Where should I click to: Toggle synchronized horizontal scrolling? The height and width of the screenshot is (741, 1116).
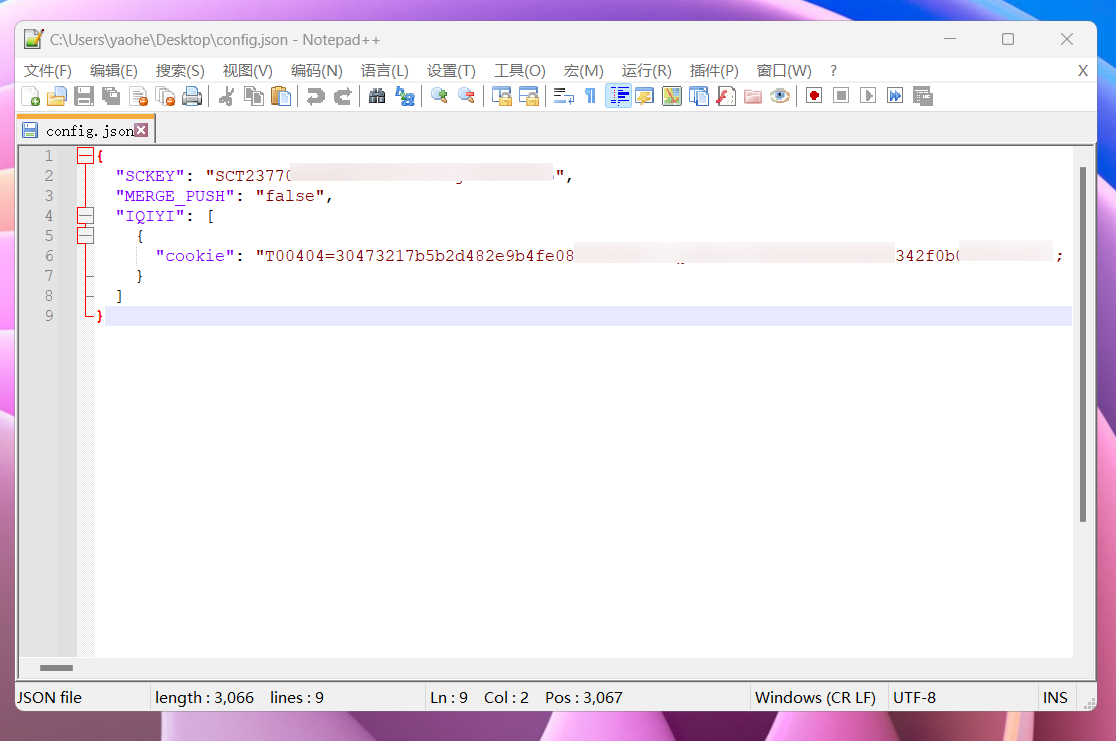click(x=529, y=96)
